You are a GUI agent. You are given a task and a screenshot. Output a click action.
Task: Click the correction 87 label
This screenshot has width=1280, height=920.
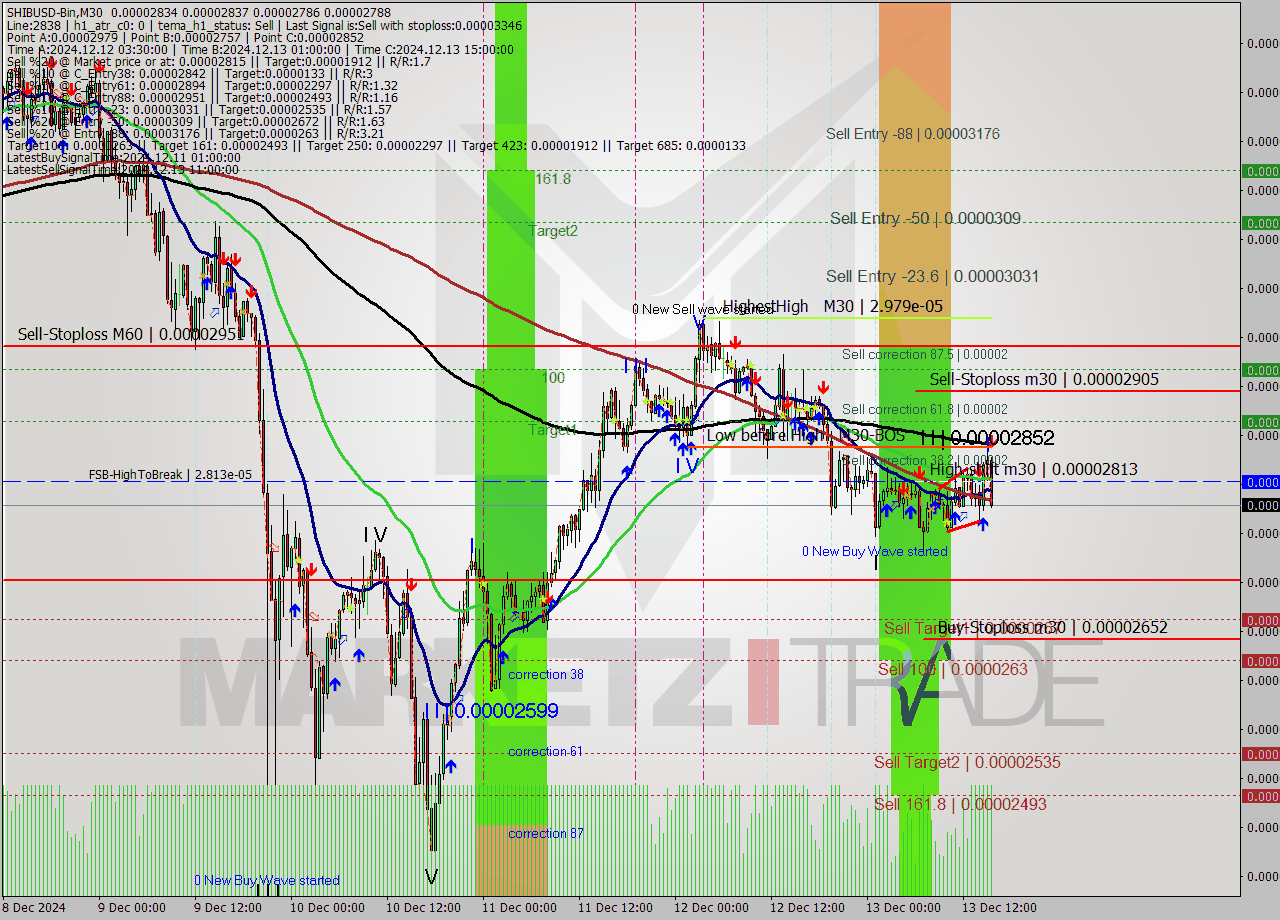pyautogui.click(x=546, y=834)
